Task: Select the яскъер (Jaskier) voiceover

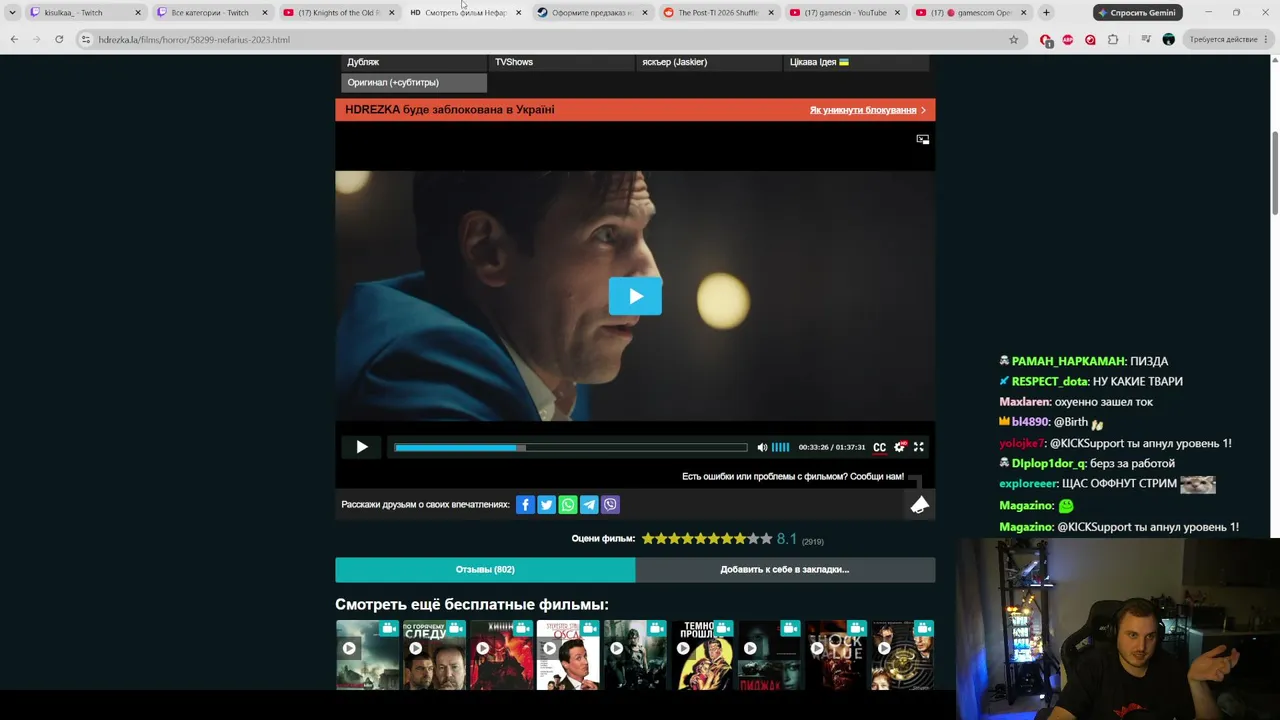Action: pyautogui.click(x=709, y=62)
